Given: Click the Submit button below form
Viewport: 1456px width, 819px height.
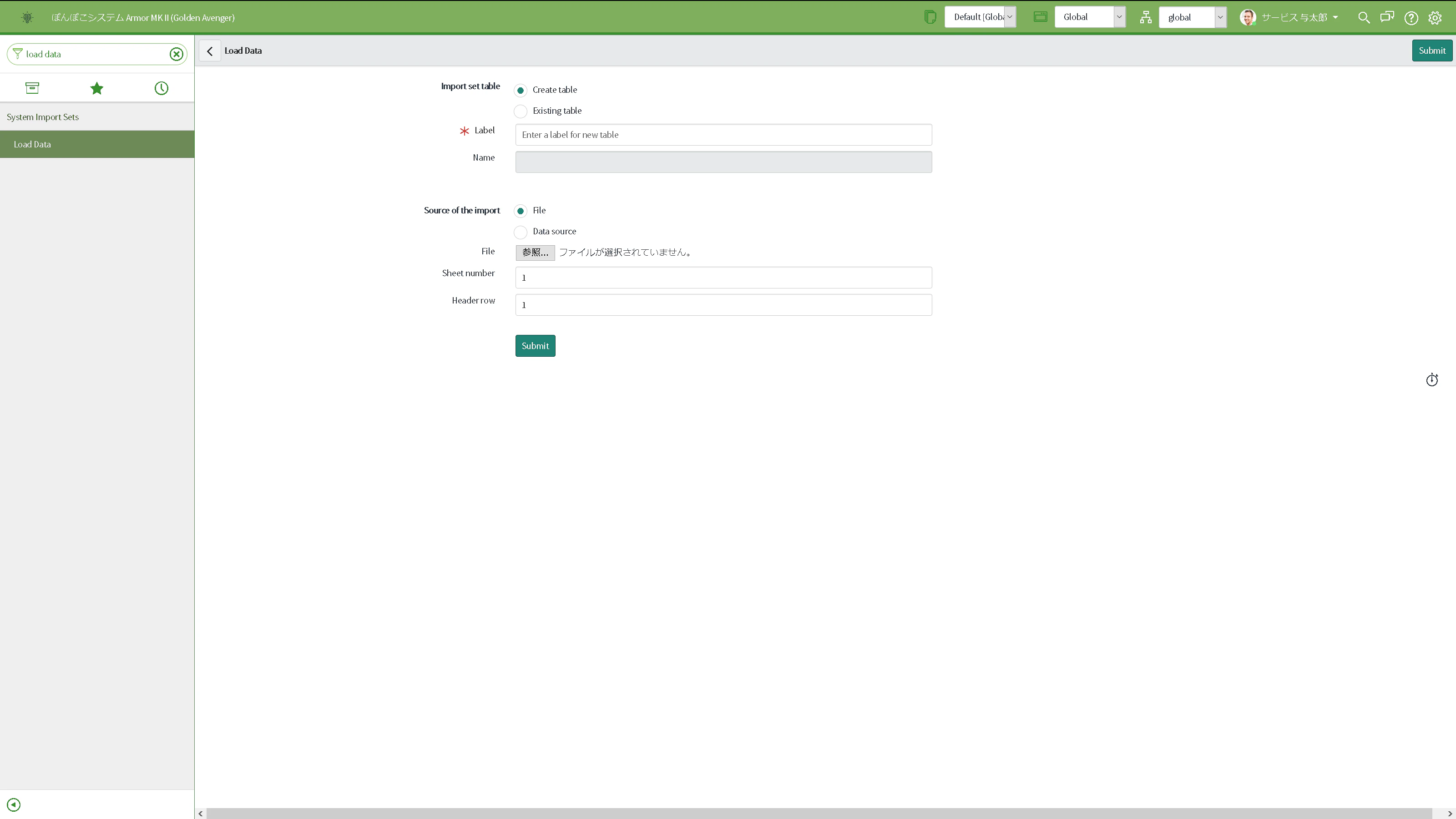Looking at the screenshot, I should click(x=535, y=346).
